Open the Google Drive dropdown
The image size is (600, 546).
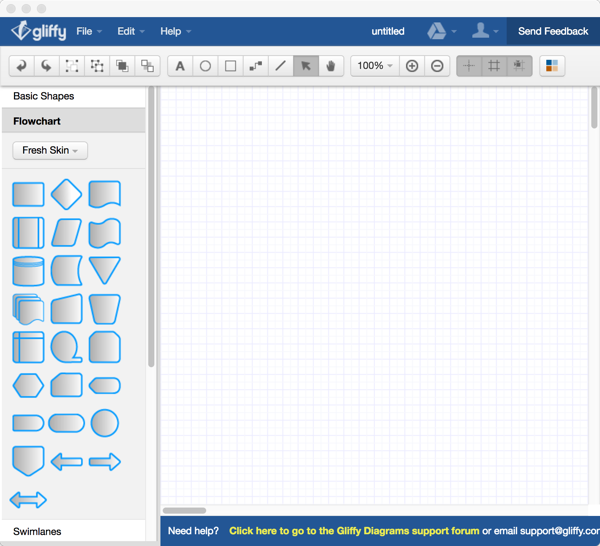[x=442, y=31]
